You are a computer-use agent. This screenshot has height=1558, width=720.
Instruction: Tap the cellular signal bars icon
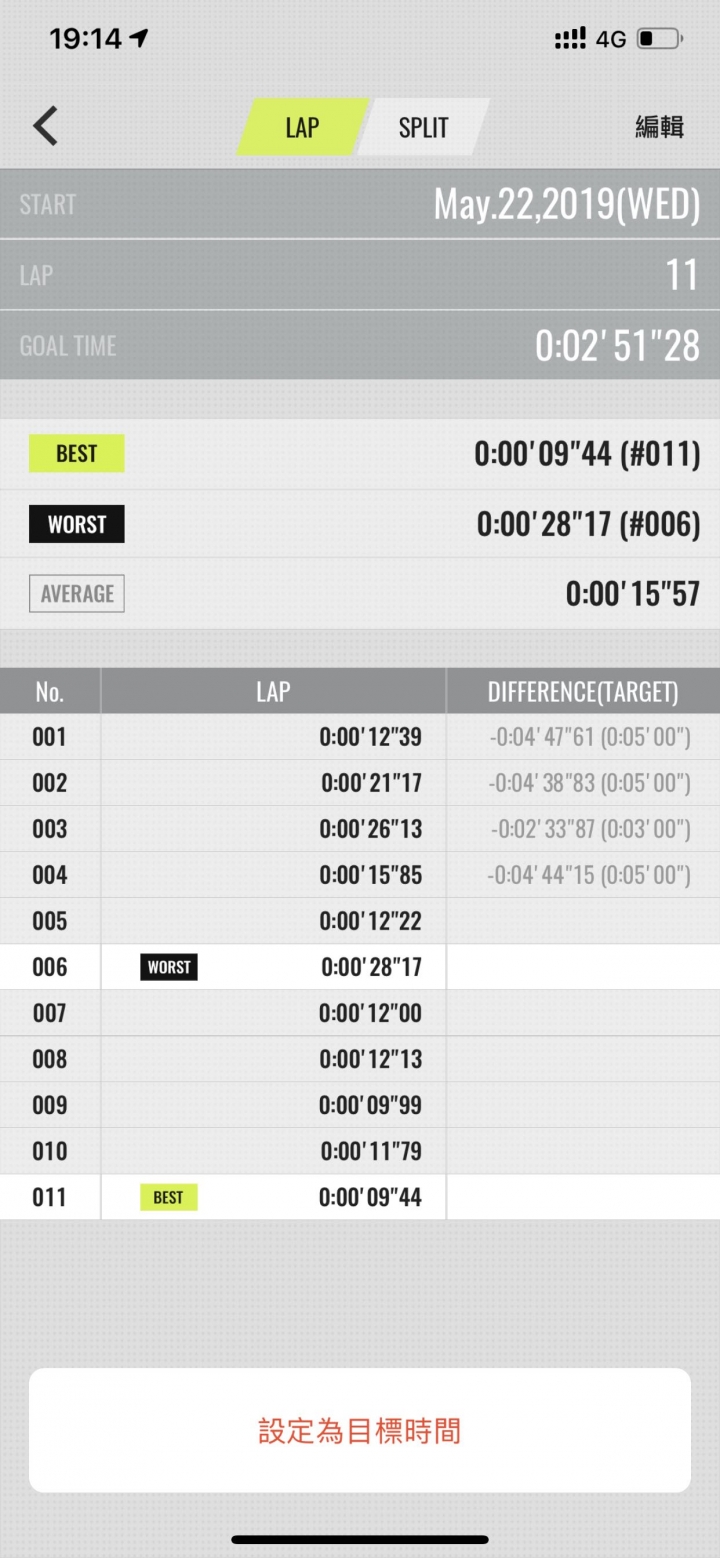tap(571, 39)
